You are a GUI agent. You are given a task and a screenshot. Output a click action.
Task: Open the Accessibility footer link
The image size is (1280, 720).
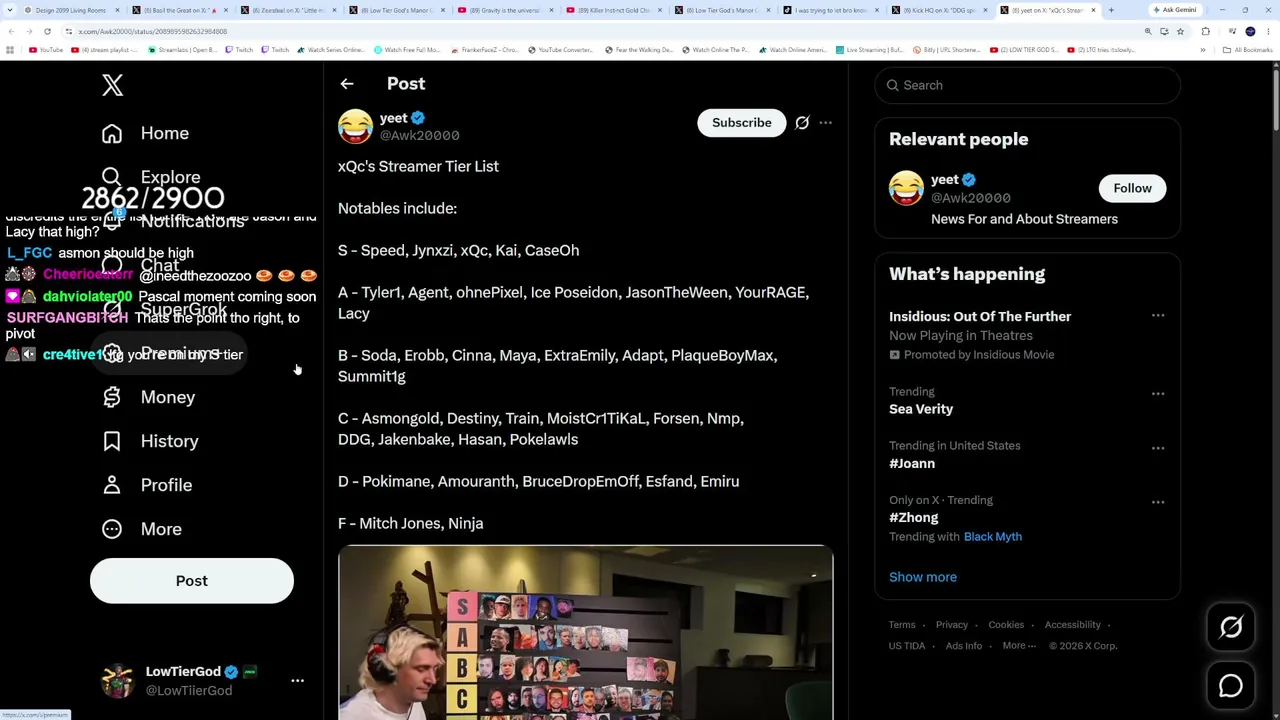tap(1073, 625)
